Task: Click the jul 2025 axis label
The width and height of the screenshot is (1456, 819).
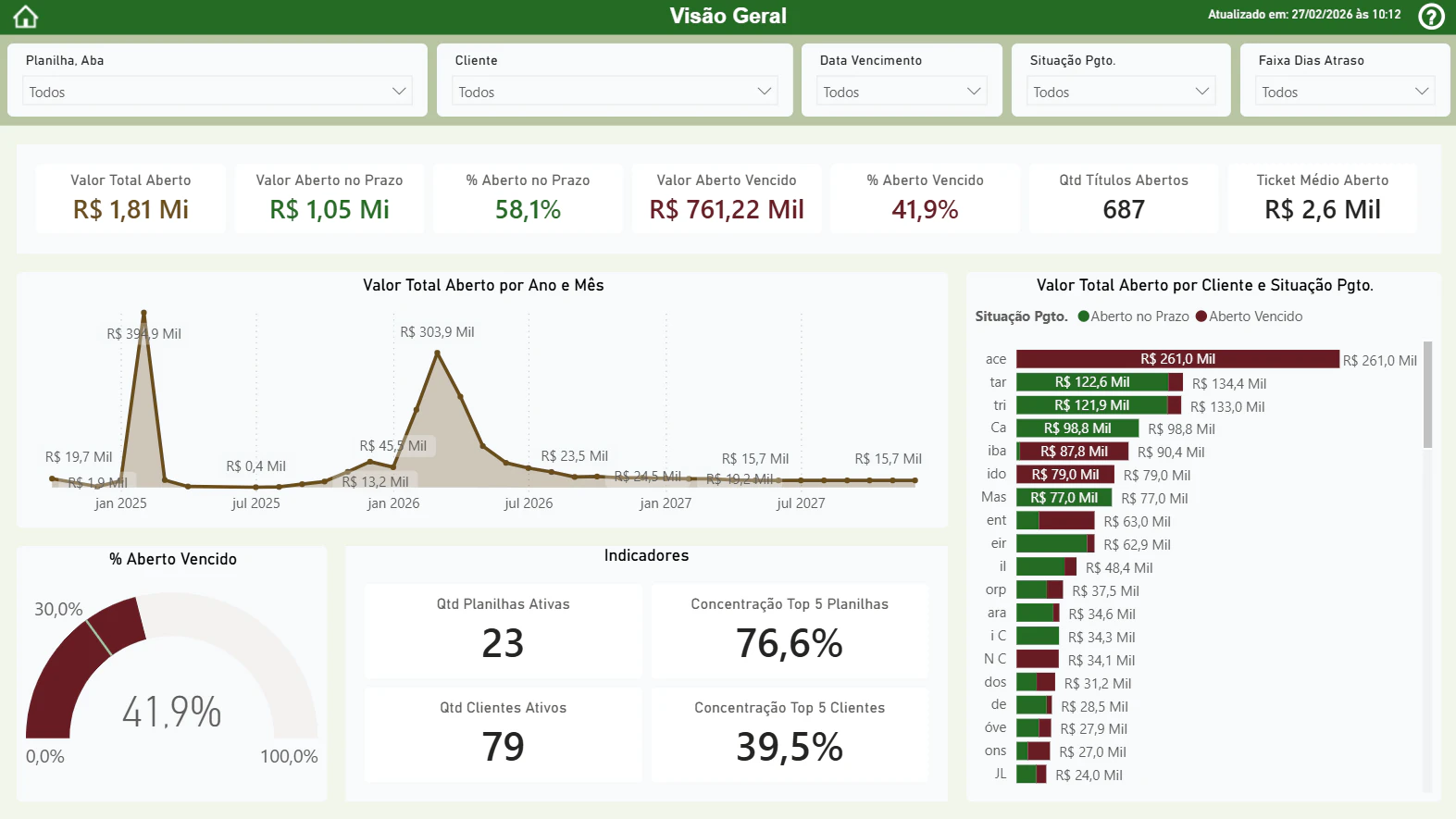Action: [x=255, y=503]
